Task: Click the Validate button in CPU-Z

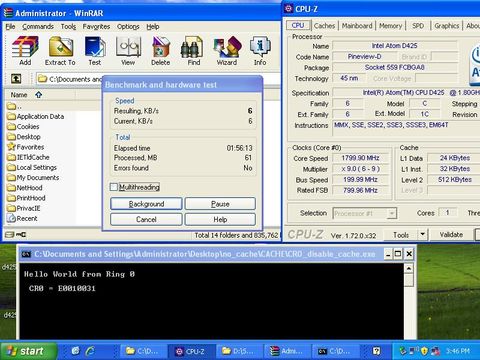Action: tap(451, 235)
